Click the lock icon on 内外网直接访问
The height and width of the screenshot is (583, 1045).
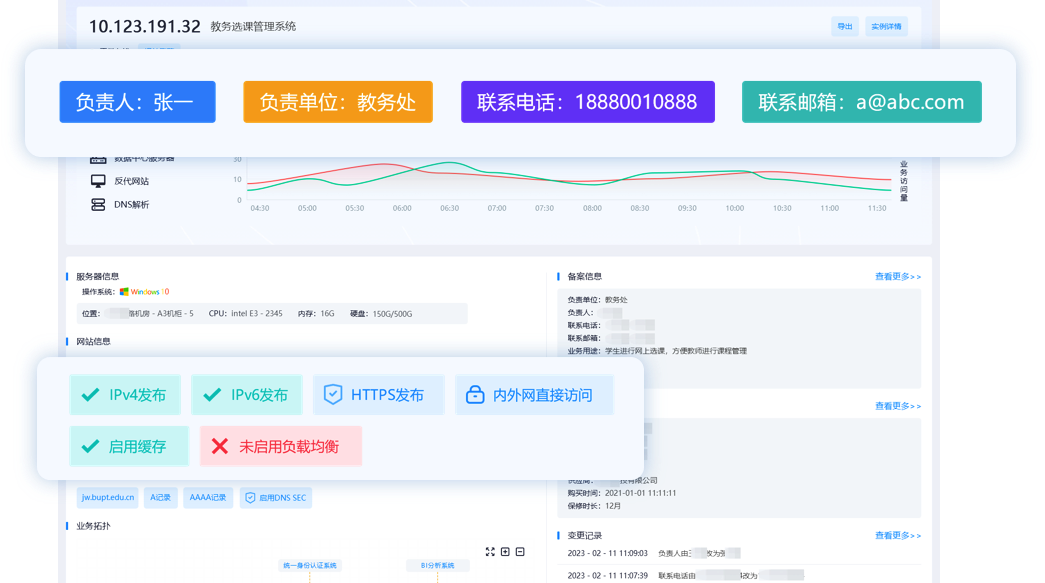tap(475, 395)
